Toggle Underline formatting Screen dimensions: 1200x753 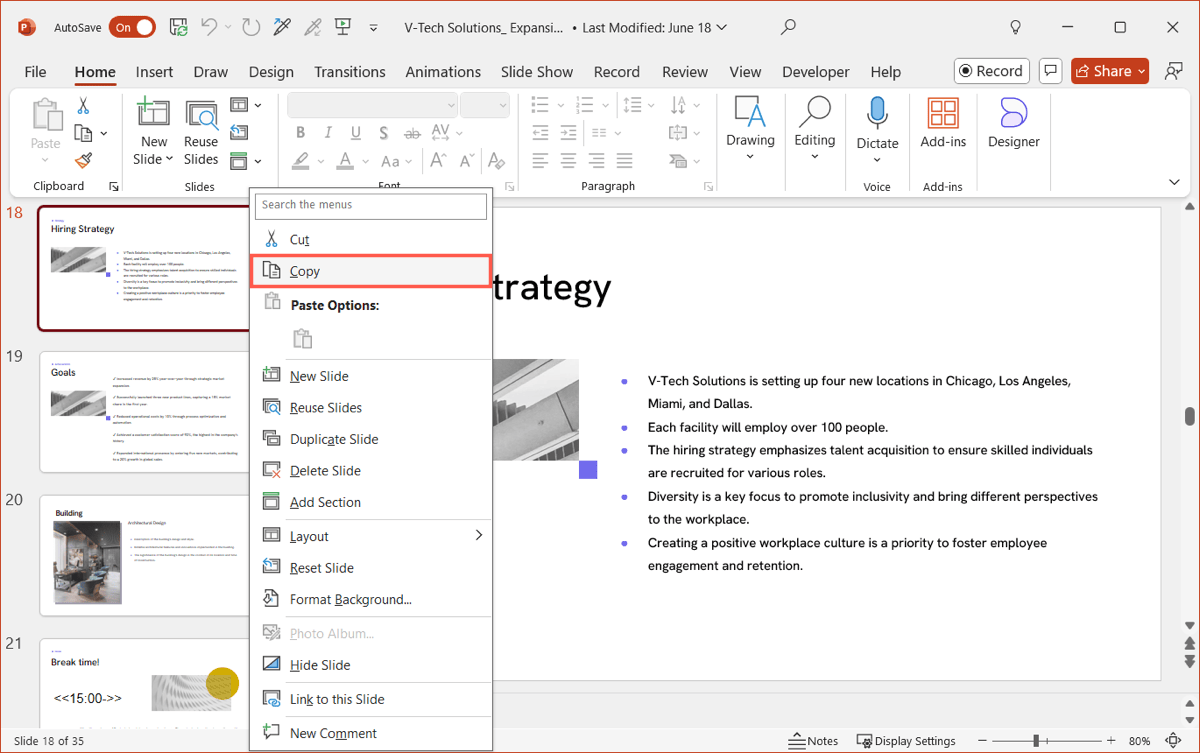355,132
